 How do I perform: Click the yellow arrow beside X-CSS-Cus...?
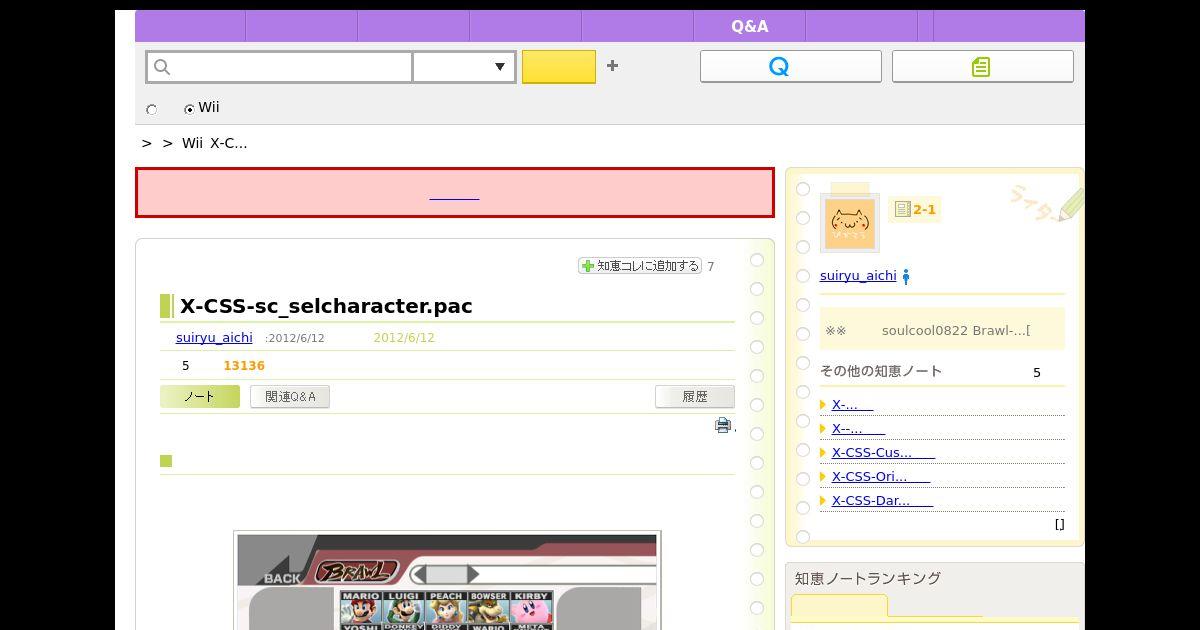[823, 453]
